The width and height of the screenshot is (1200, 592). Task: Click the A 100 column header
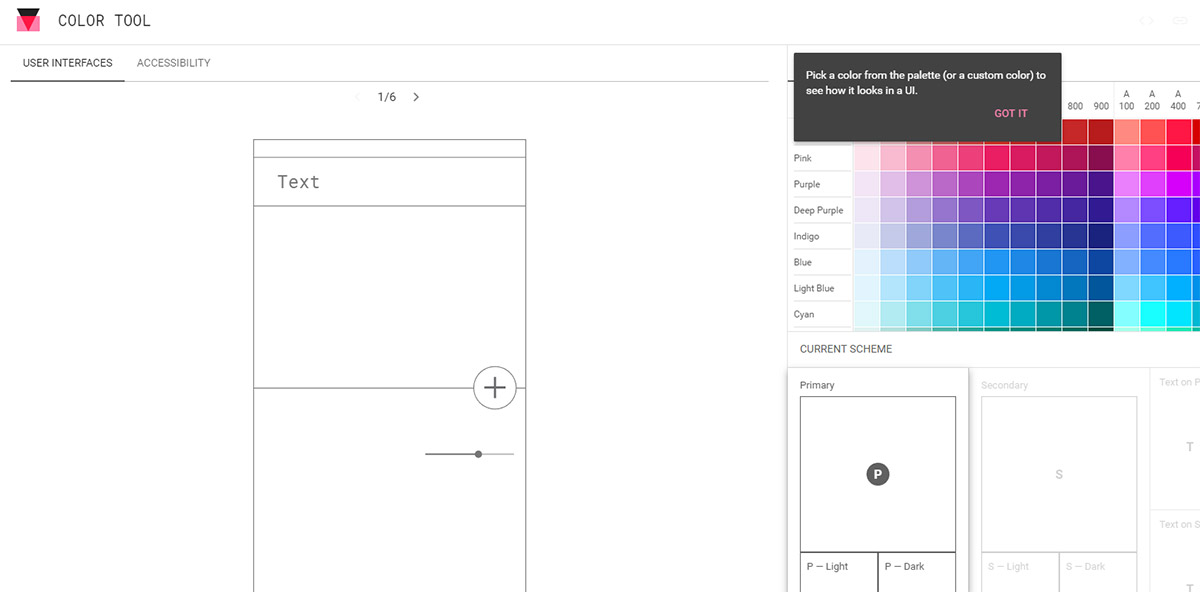[1127, 100]
